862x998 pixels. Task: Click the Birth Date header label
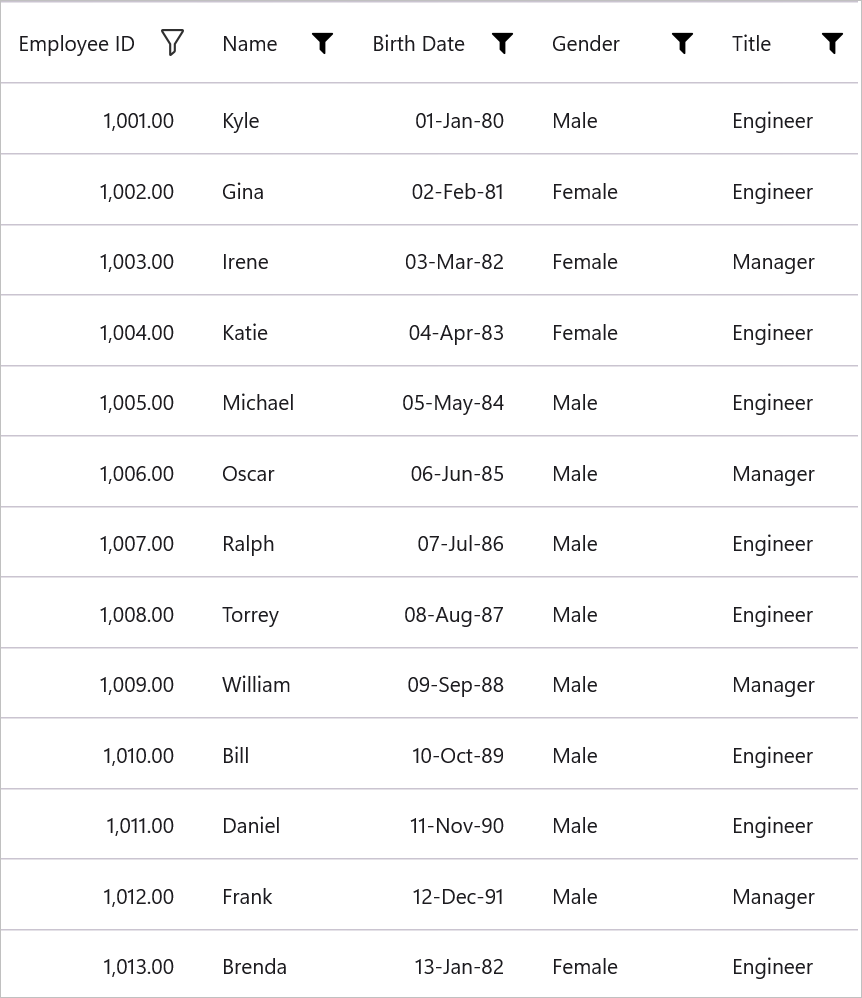point(418,44)
